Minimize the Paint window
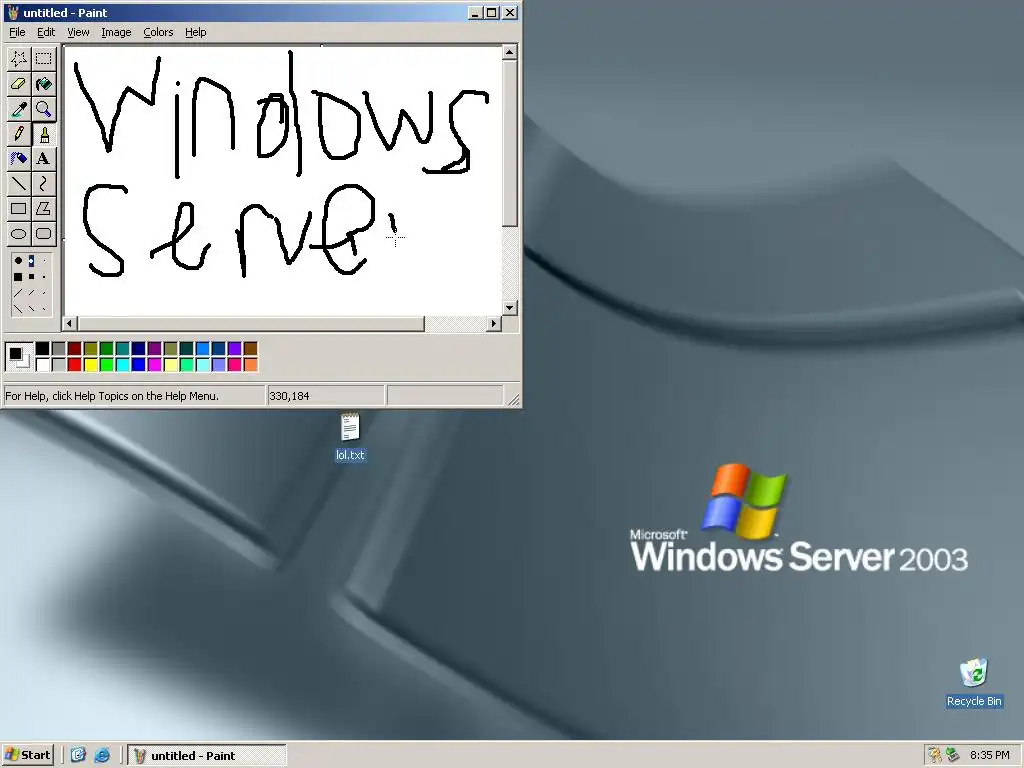Viewport: 1024px width, 768px height. click(x=476, y=12)
